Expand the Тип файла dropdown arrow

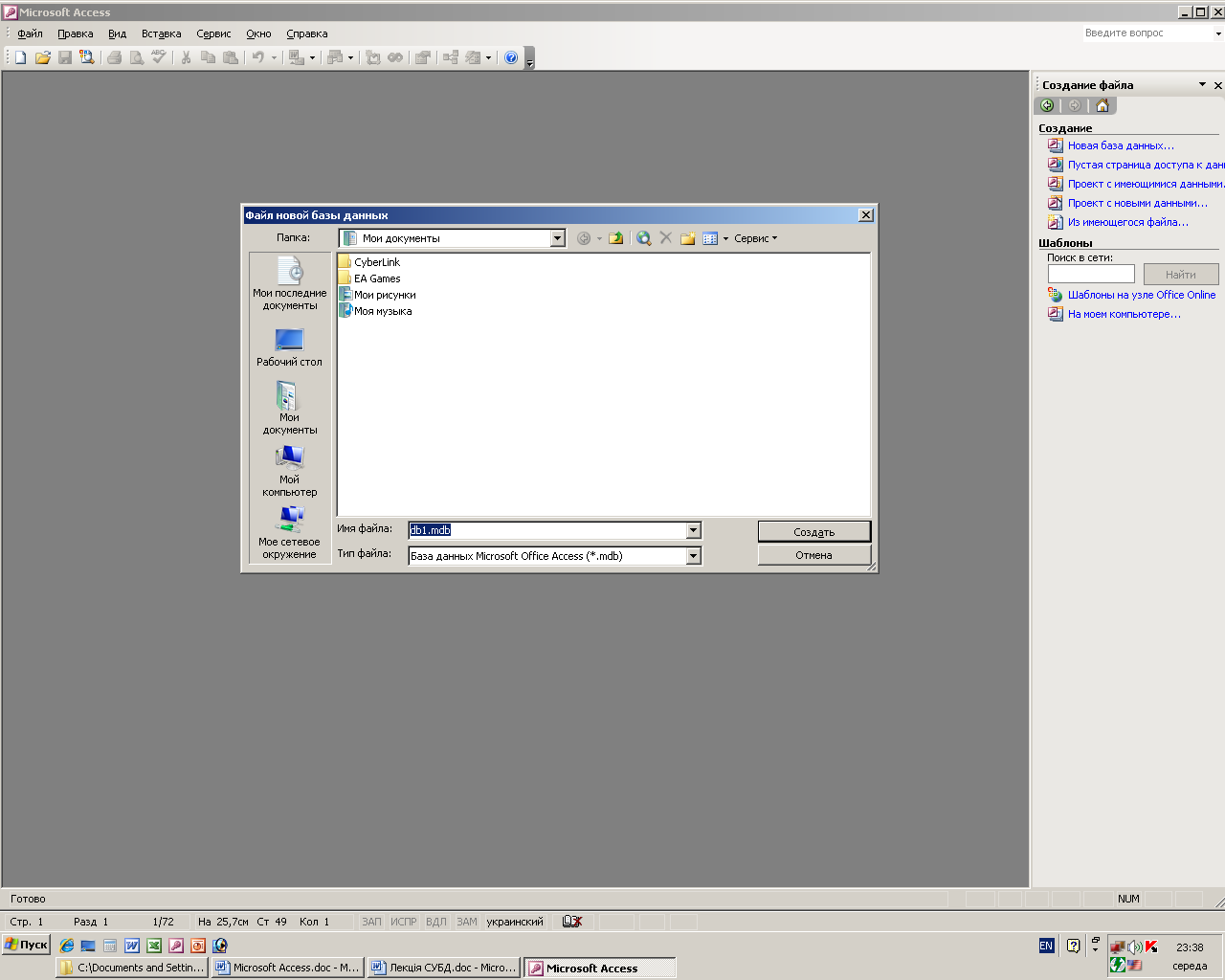click(694, 556)
